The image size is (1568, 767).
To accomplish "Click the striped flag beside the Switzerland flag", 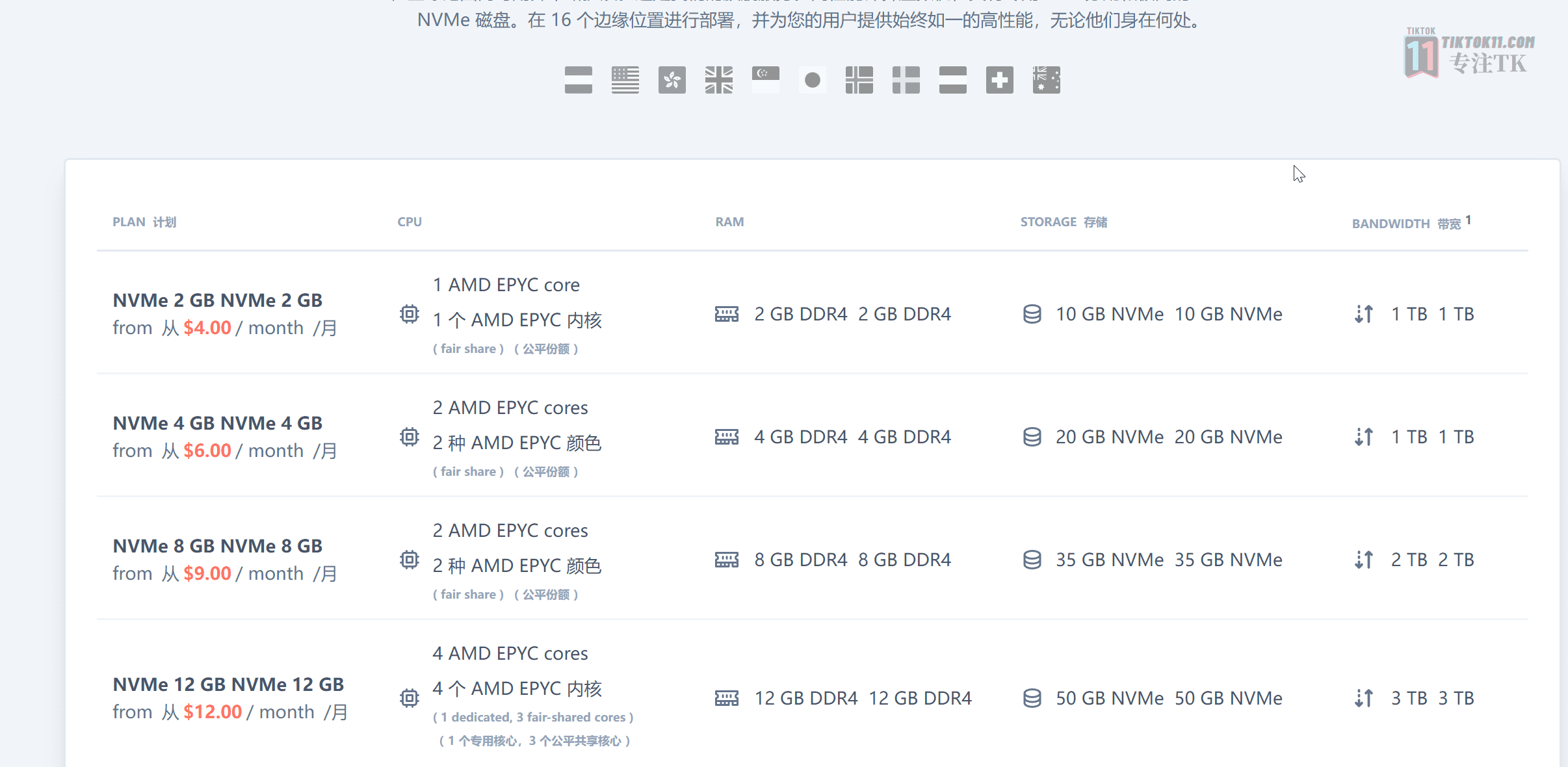I will coord(953,80).
